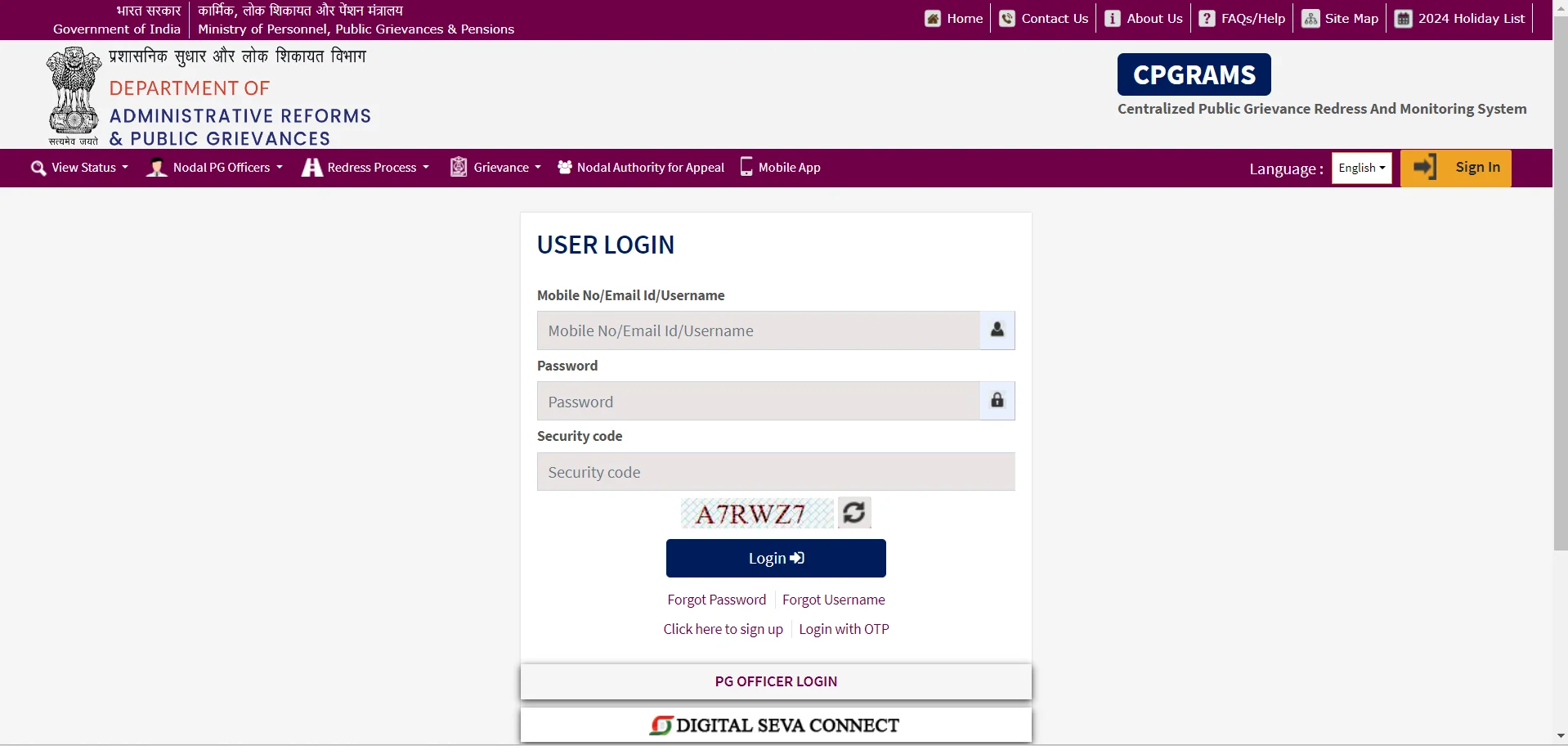Image resolution: width=1568 pixels, height=746 pixels.
Task: Click the captcha image A7RWZ7
Action: coord(757,514)
